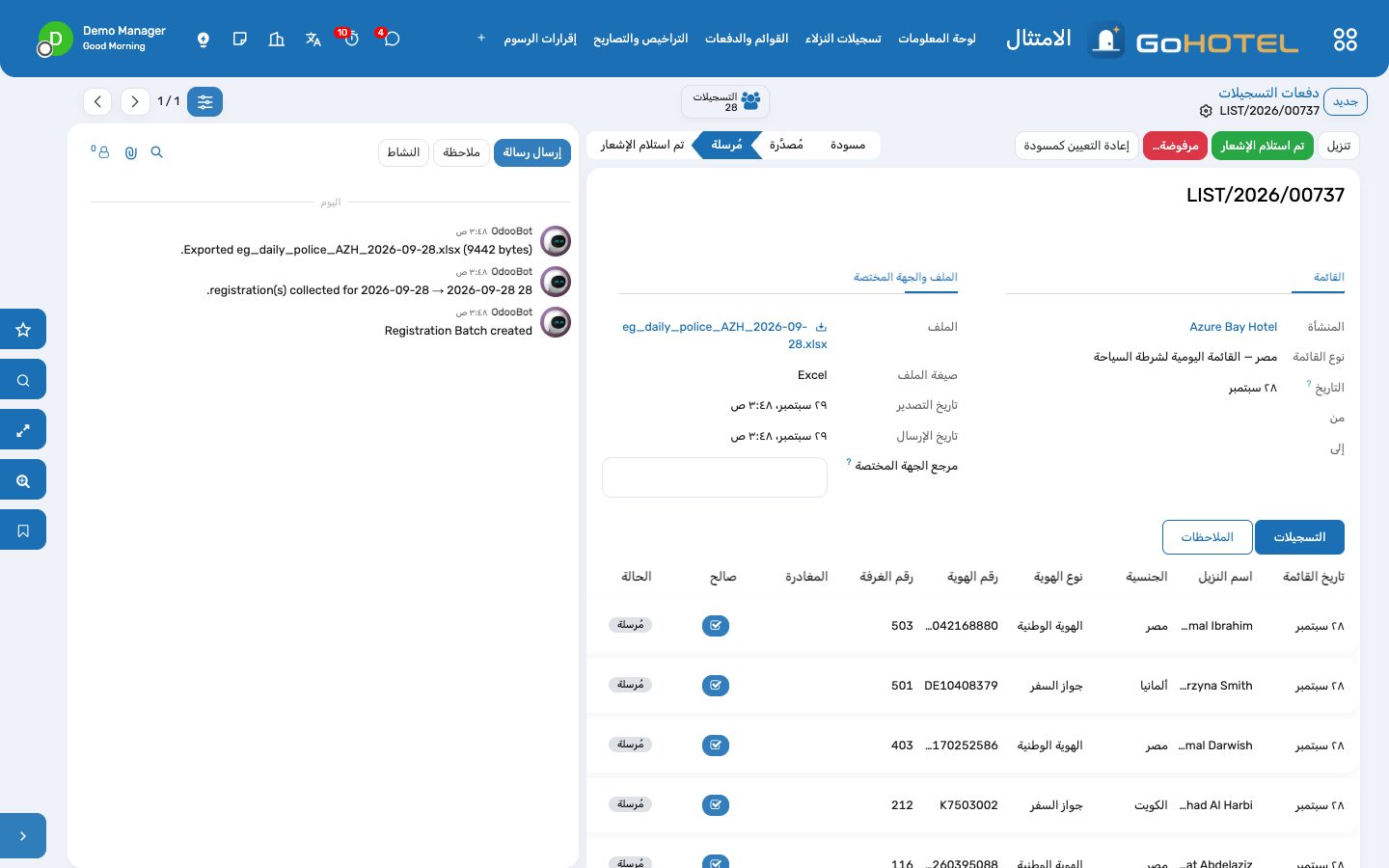Screen dimensions: 1389x868
Task: Click the expand fullscreen side button
Action: (23, 429)
